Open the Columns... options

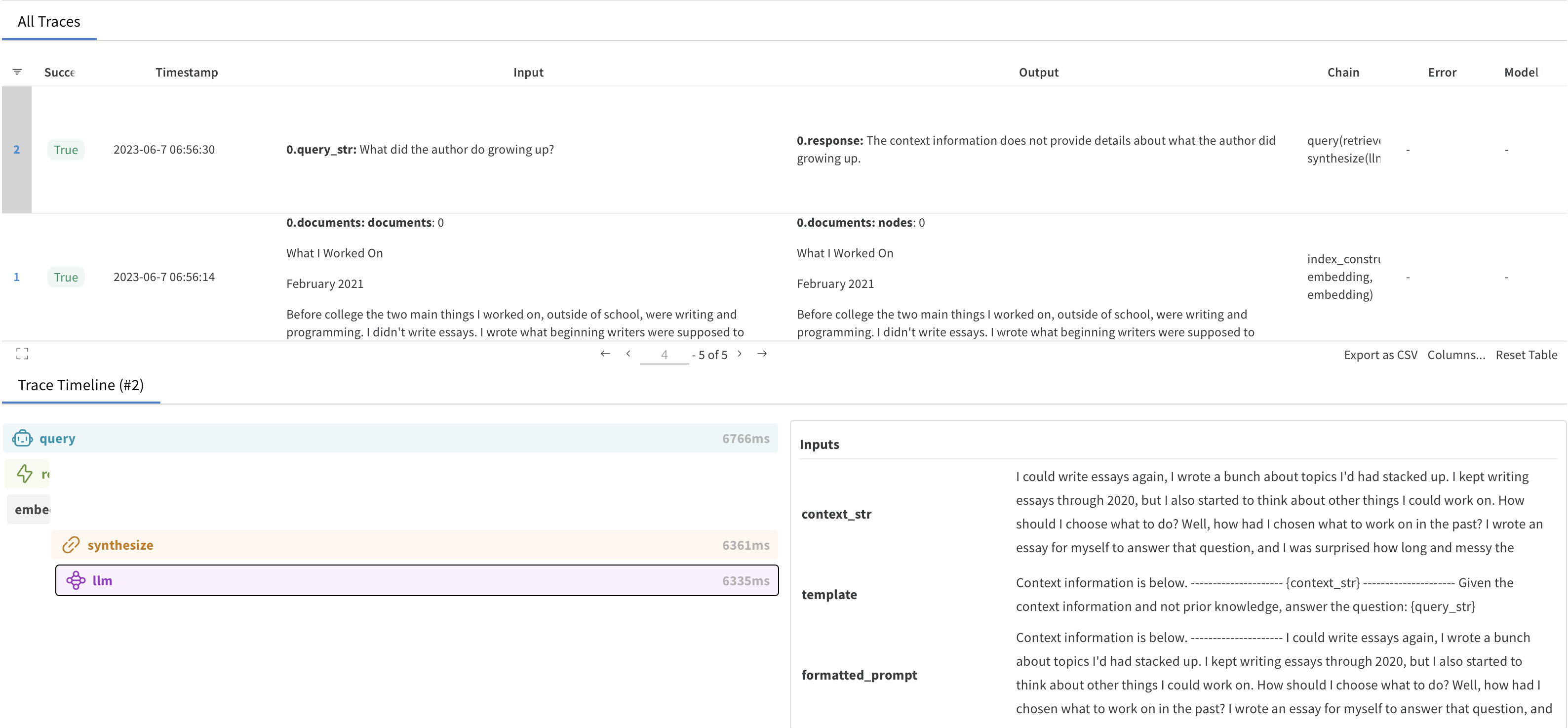coord(1456,355)
